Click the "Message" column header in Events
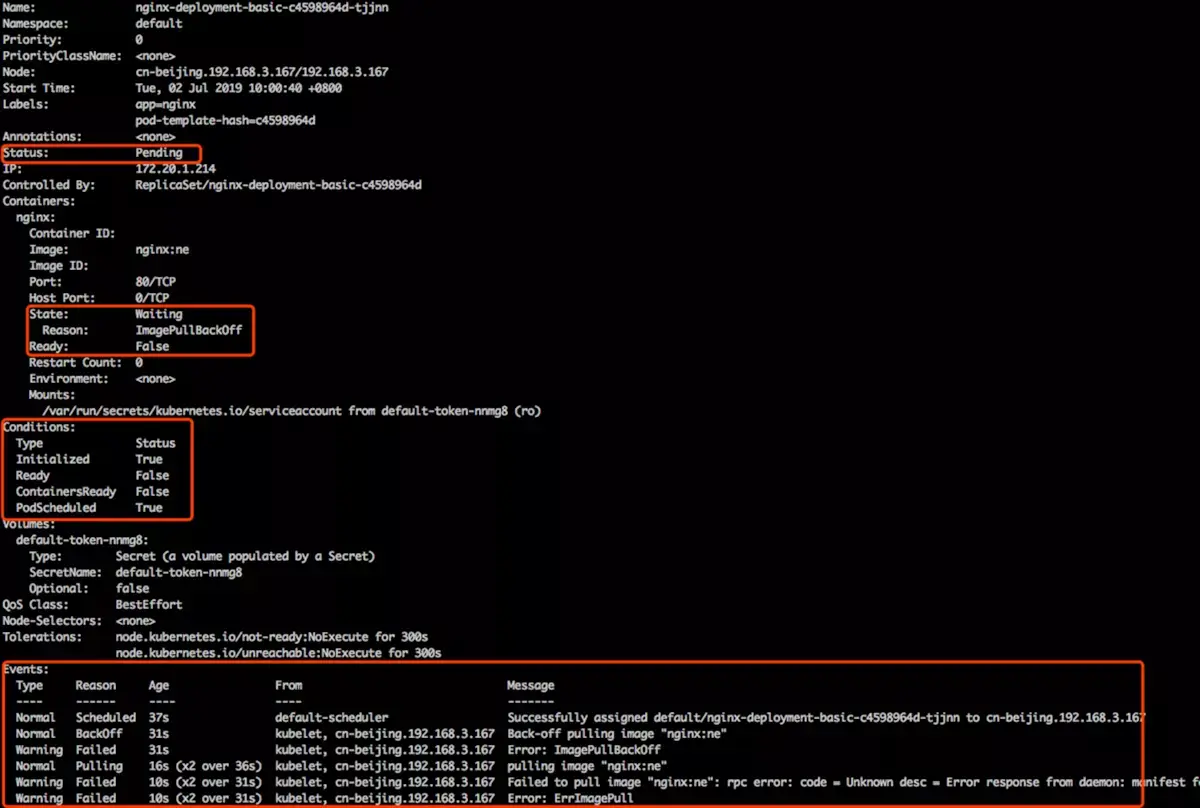Viewport: 1200px width, 808px height. pyautogui.click(x=531, y=685)
